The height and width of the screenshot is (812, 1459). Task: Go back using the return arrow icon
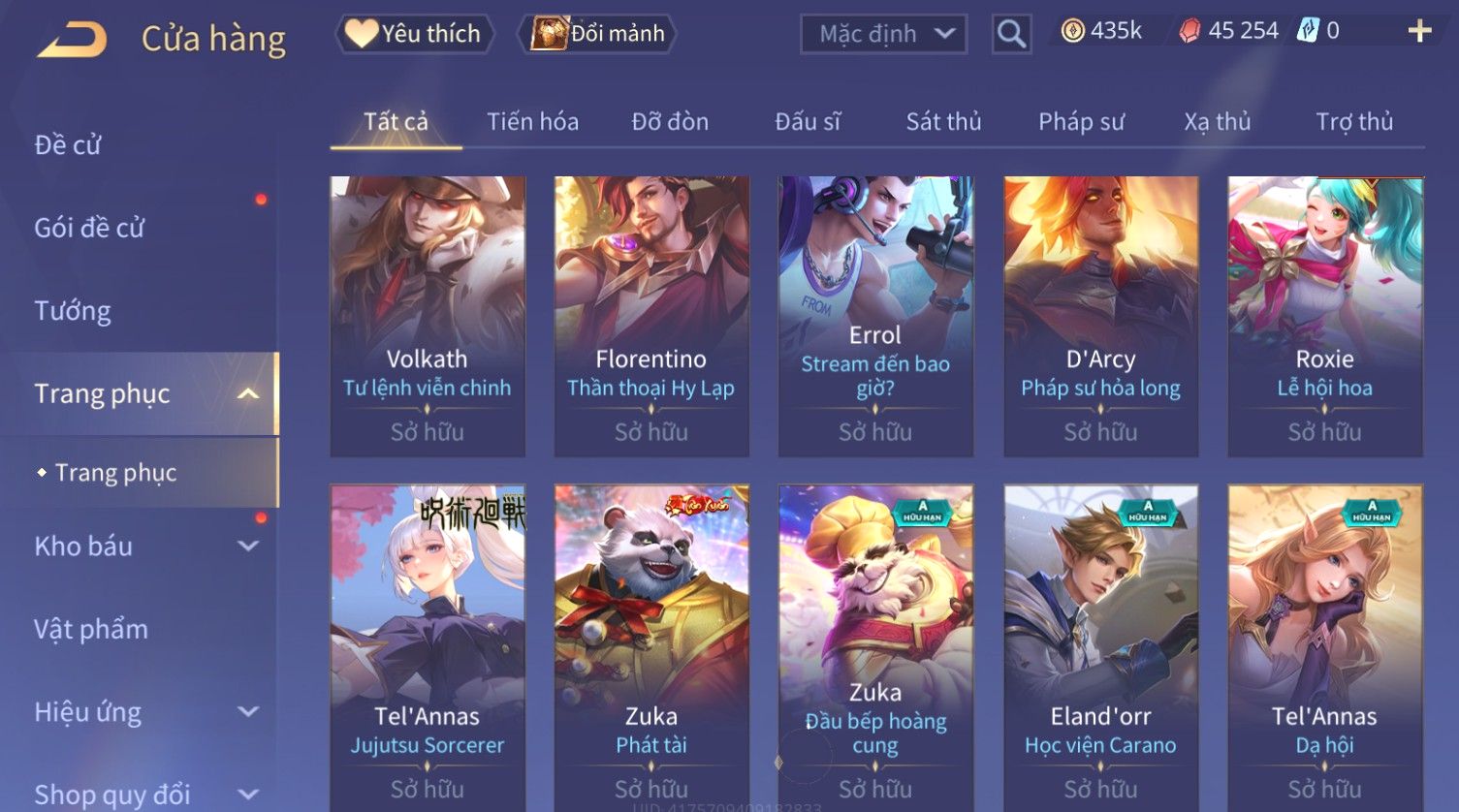72,40
